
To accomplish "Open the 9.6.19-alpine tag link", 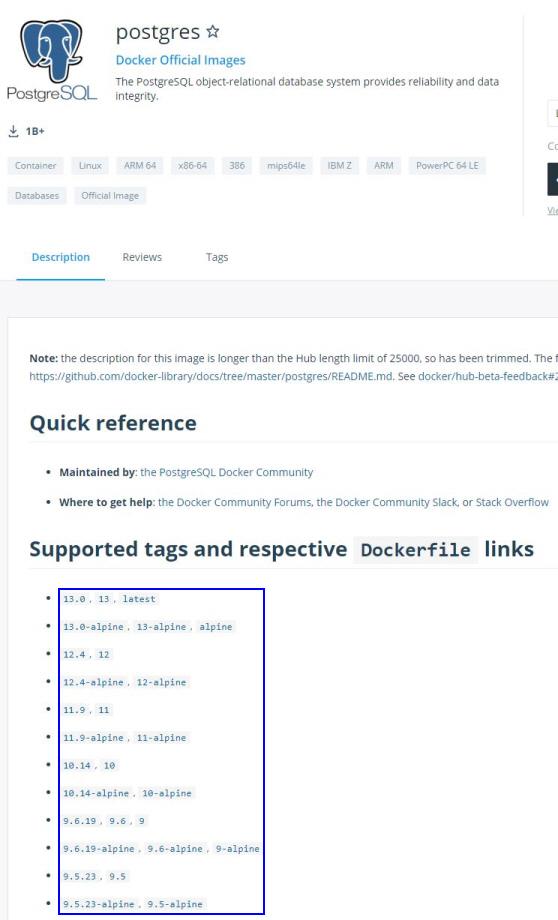I will tap(99, 848).
